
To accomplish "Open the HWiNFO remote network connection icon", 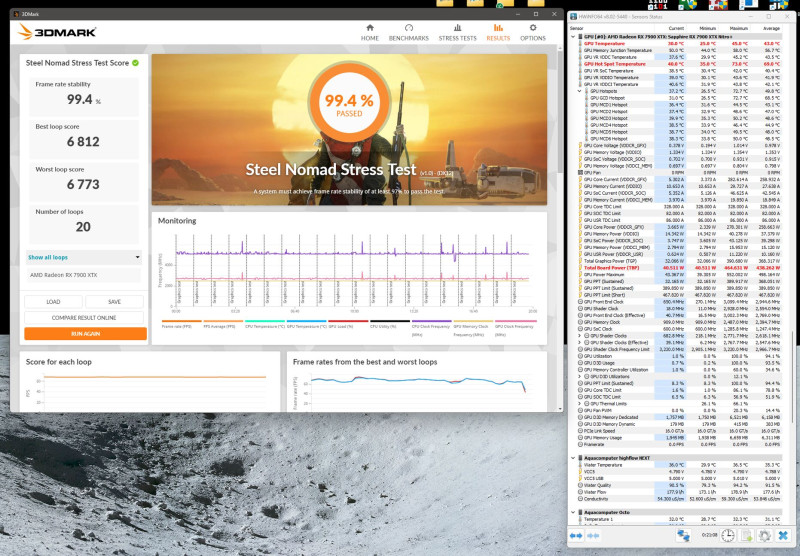I will point(683,536).
